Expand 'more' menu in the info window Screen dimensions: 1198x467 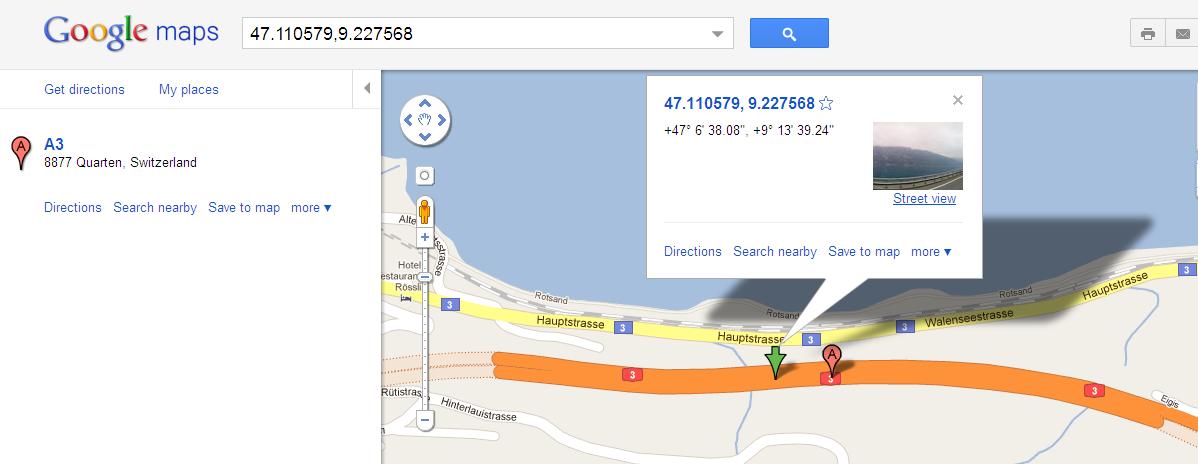pos(931,251)
